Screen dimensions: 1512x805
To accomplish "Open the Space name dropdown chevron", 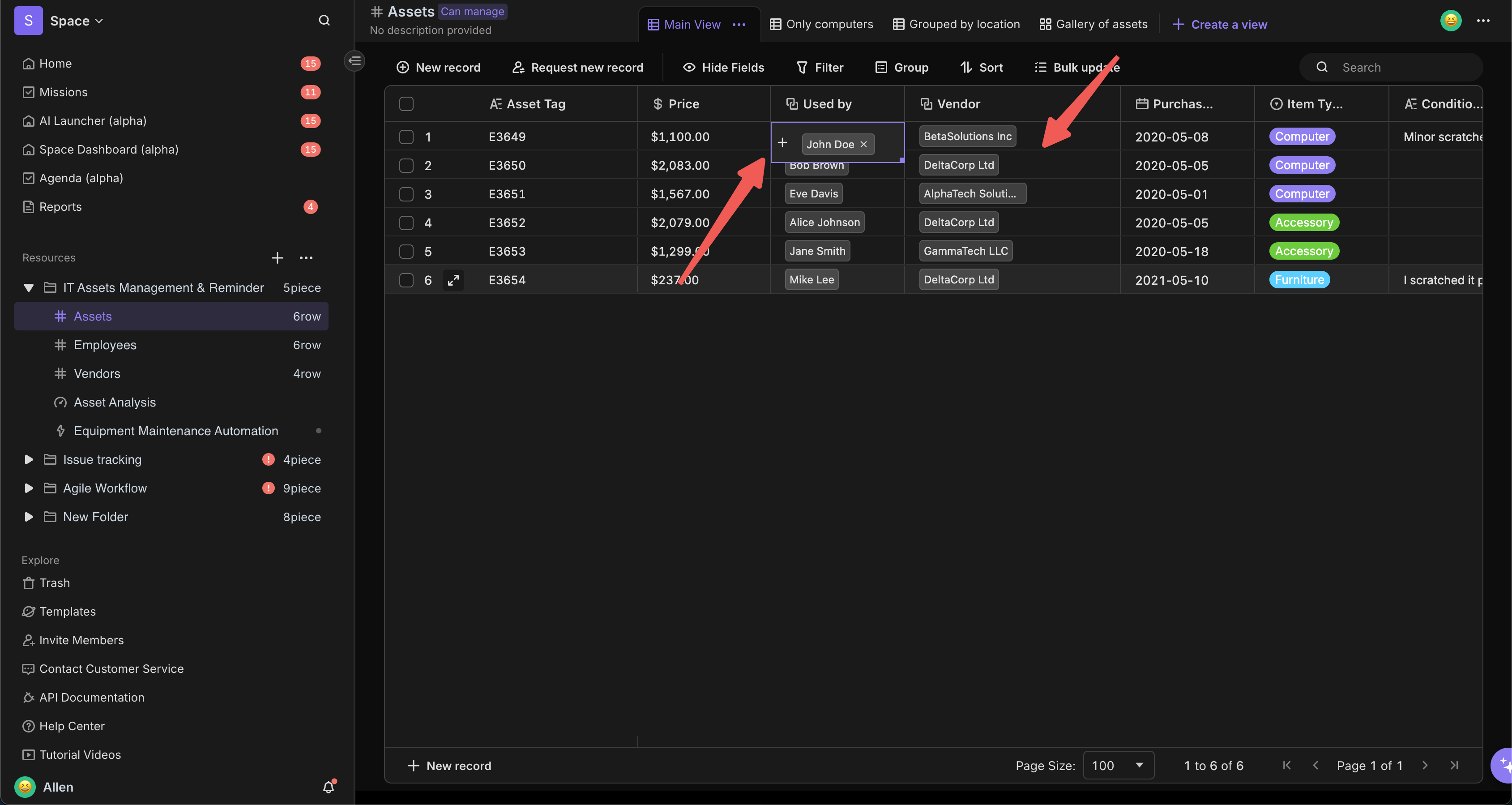I will [99, 21].
